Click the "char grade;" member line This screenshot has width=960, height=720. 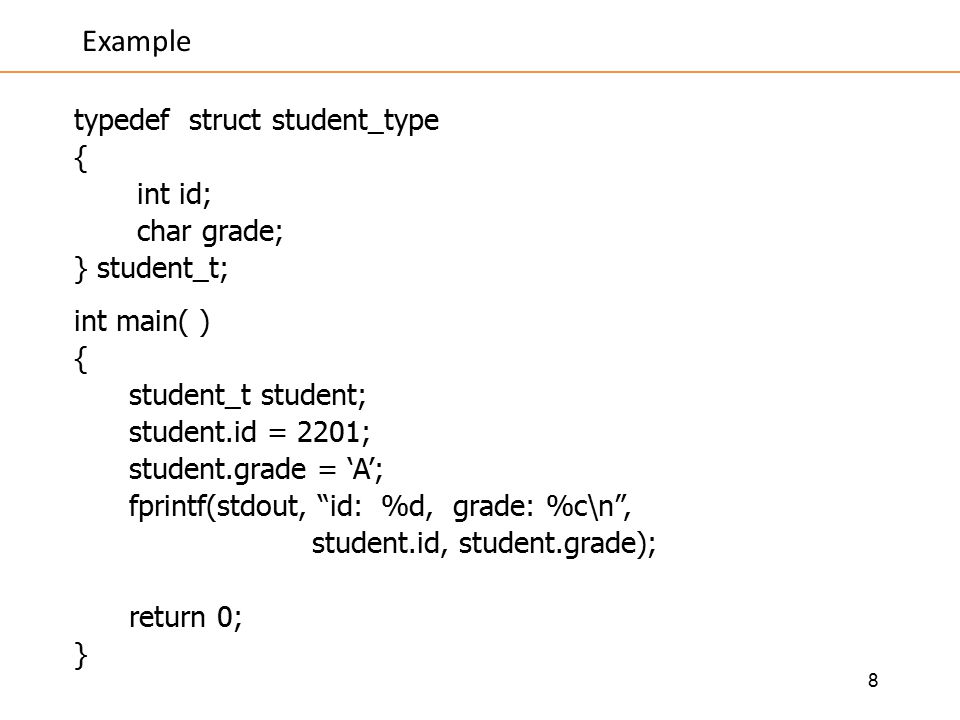point(209,232)
